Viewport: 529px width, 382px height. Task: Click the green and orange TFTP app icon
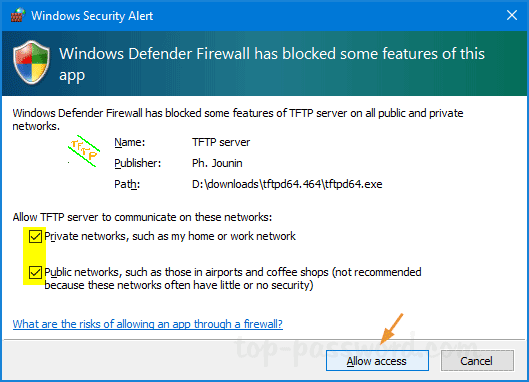tap(84, 151)
